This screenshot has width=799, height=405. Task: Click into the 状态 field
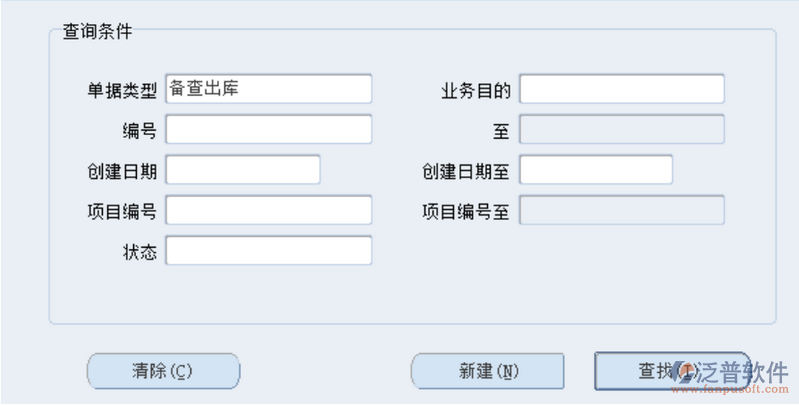pyautogui.click(x=268, y=250)
